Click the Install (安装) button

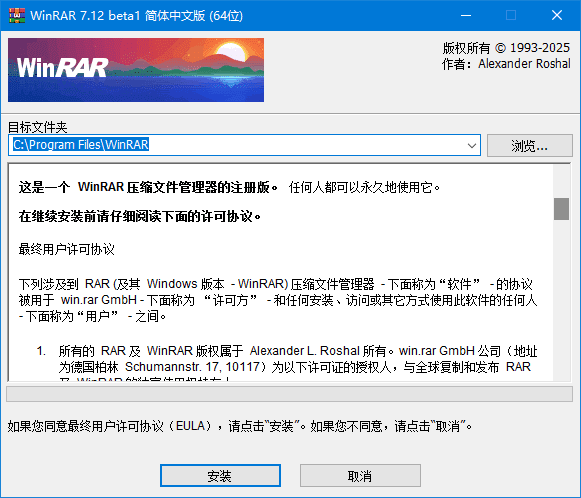click(x=220, y=475)
